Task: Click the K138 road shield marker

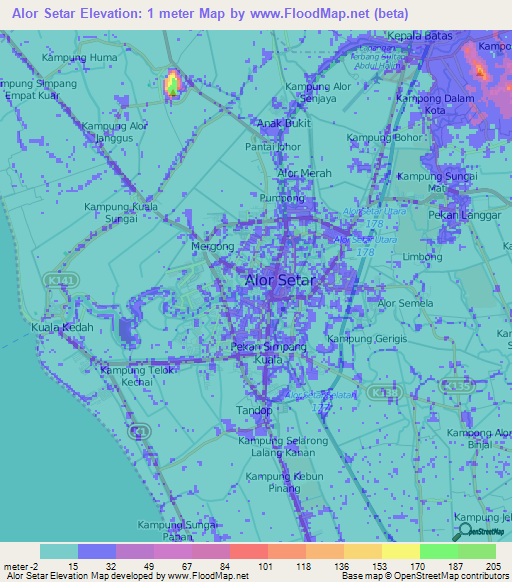Action: [x=385, y=392]
